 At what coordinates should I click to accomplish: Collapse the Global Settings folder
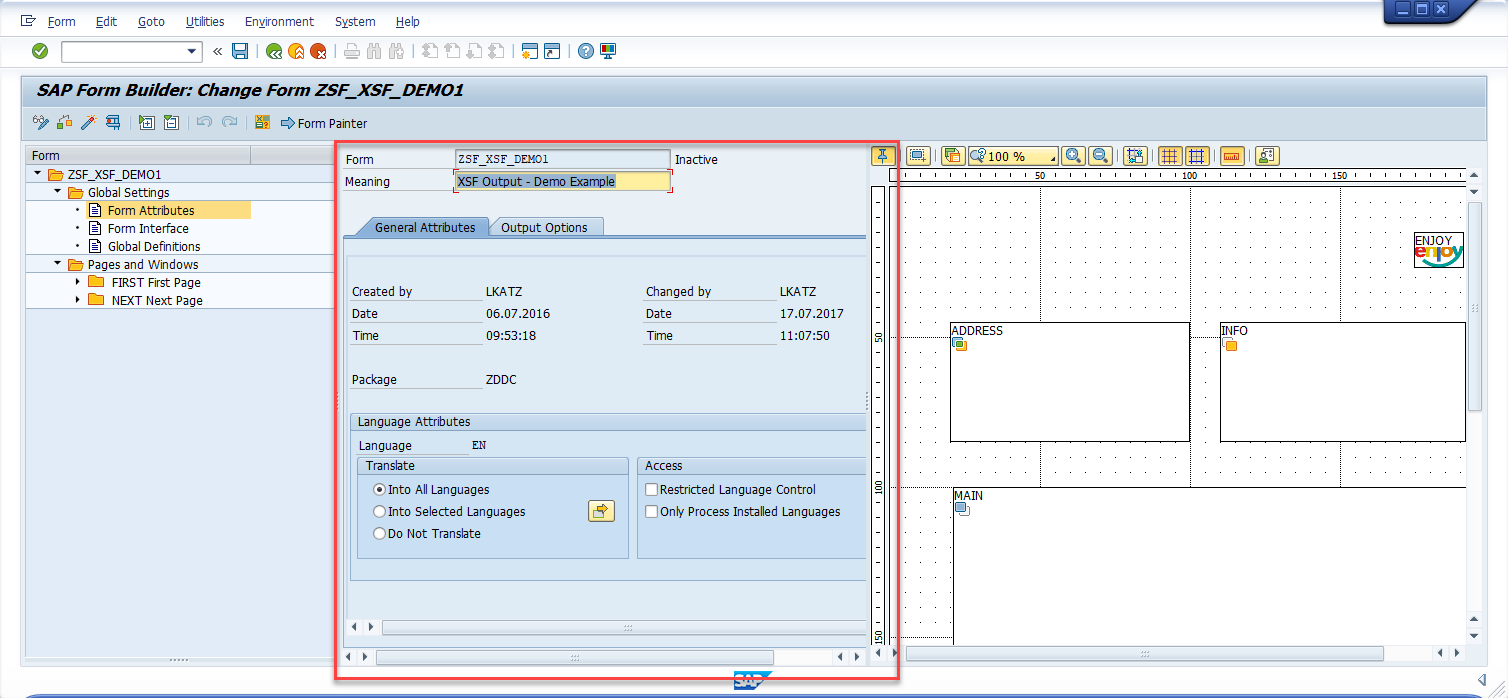click(57, 192)
